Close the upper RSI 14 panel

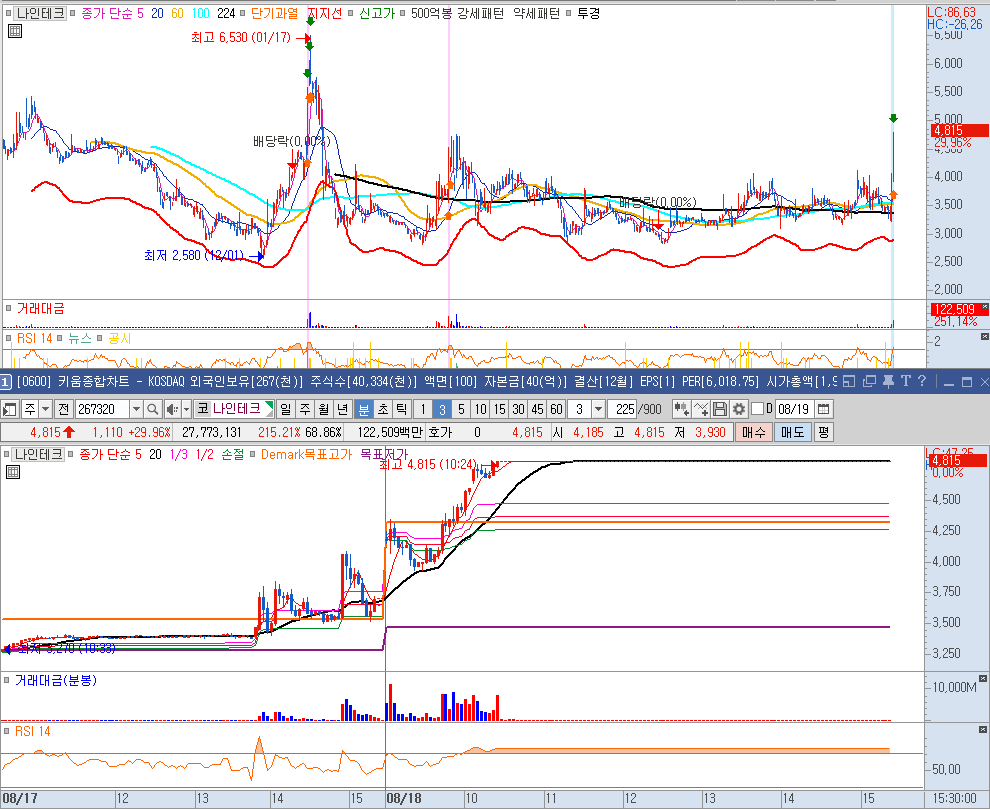click(x=984, y=337)
